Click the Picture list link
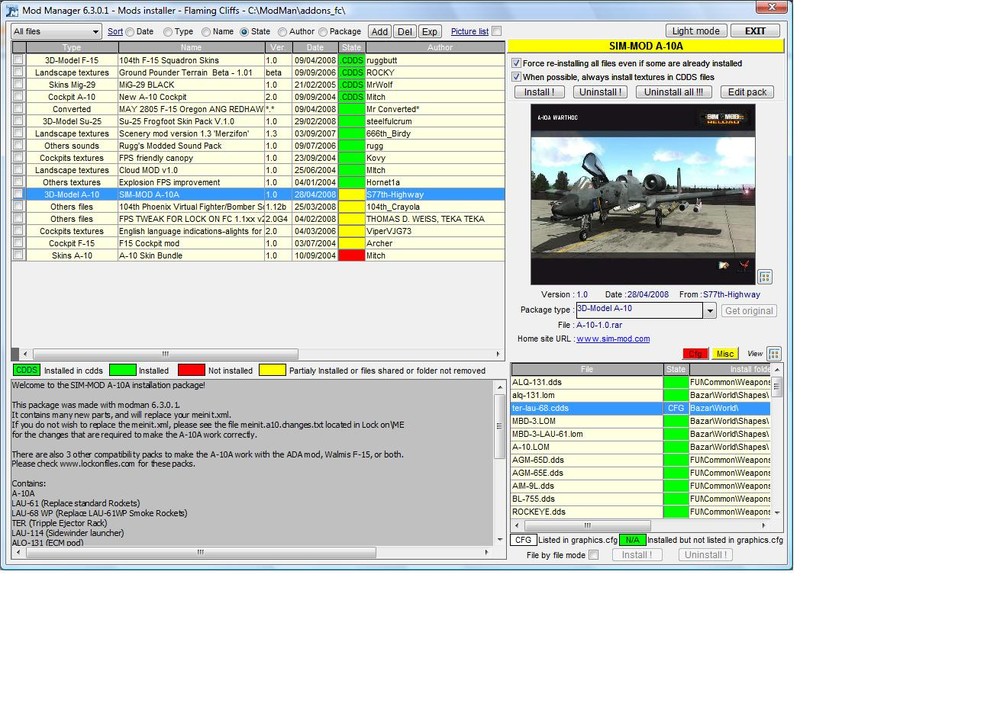1000x719 pixels. coord(469,31)
